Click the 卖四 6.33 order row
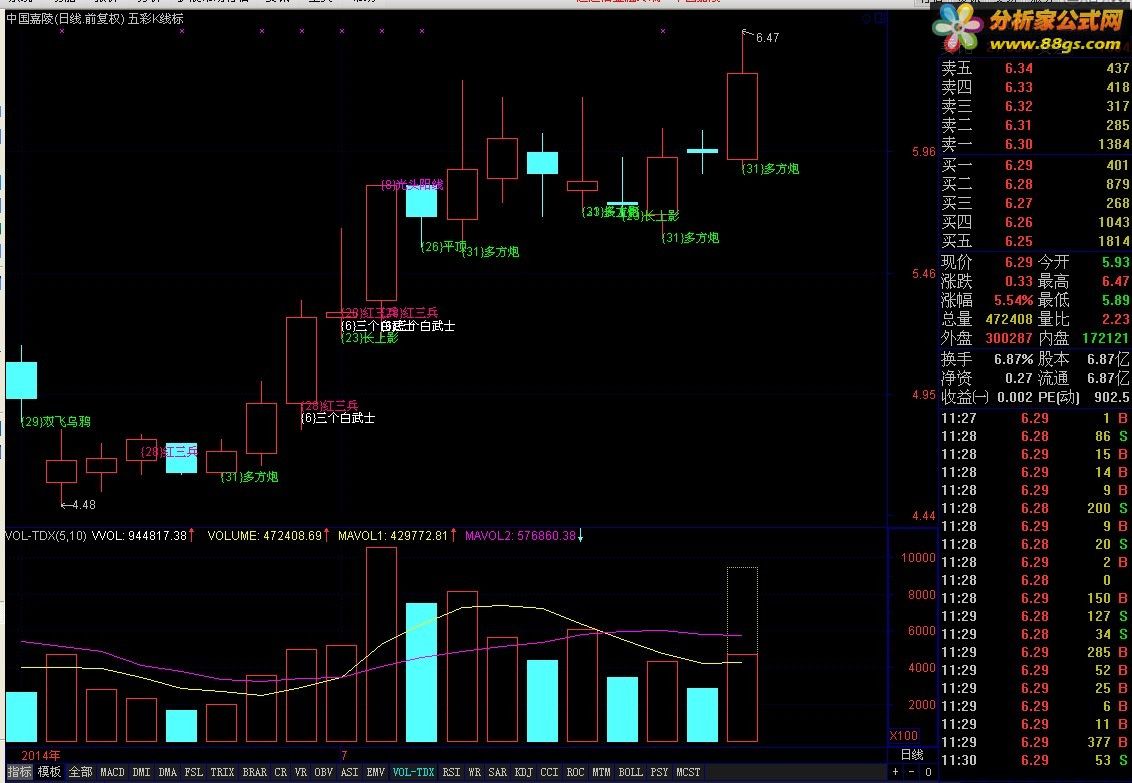 (1035, 87)
